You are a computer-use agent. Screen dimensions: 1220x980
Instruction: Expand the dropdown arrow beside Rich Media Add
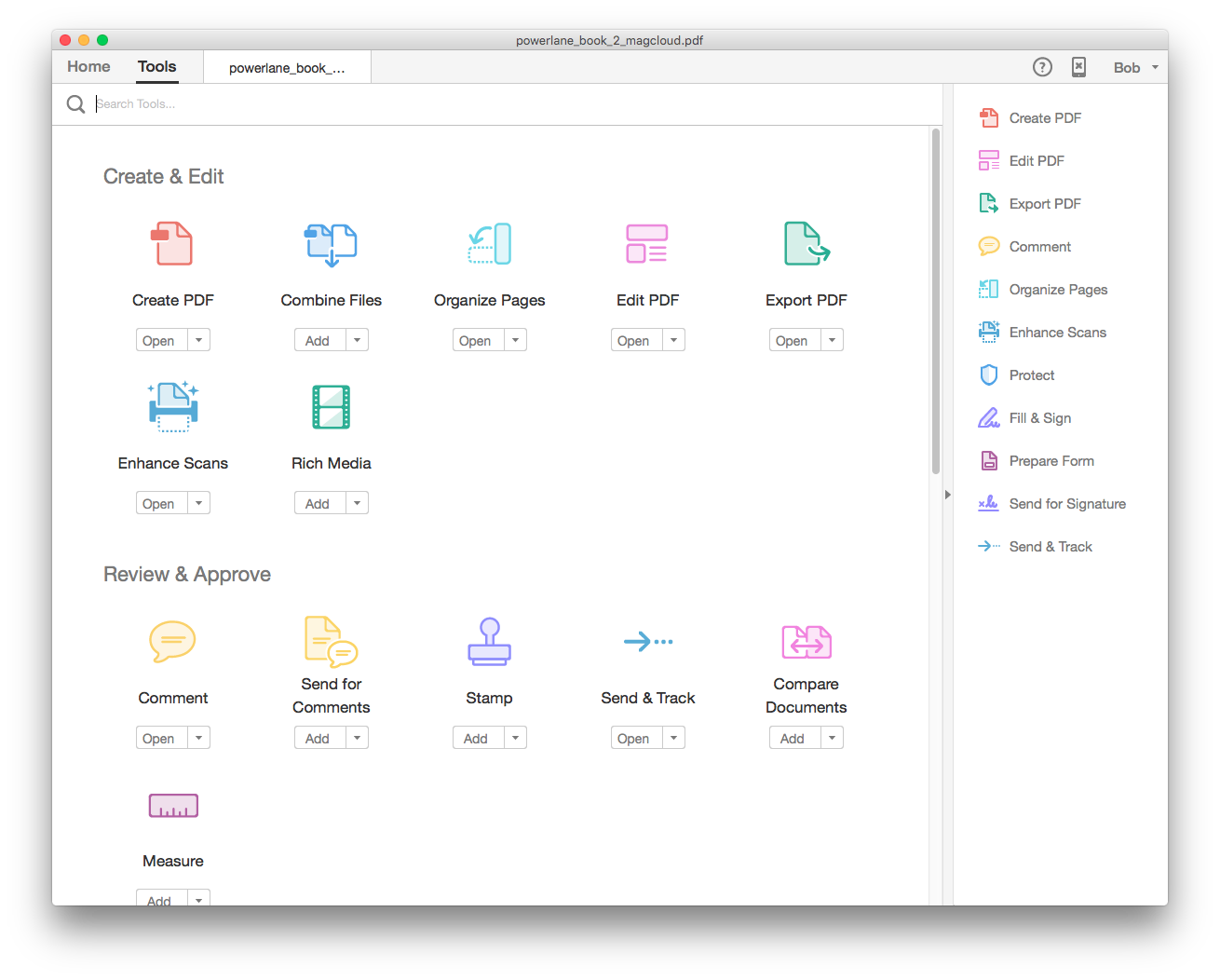point(358,503)
